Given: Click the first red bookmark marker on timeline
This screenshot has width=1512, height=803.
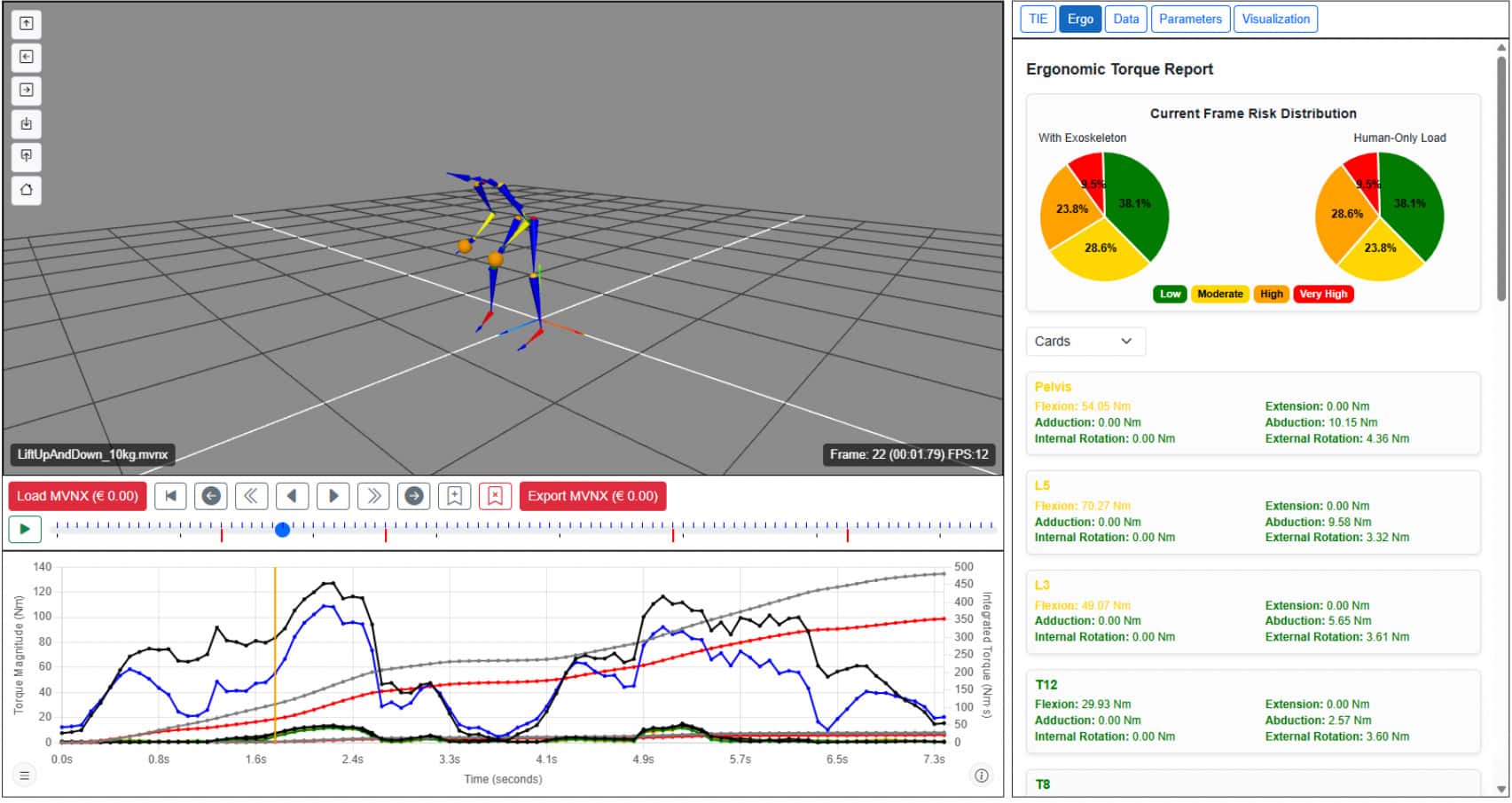Looking at the screenshot, I should 222,535.
